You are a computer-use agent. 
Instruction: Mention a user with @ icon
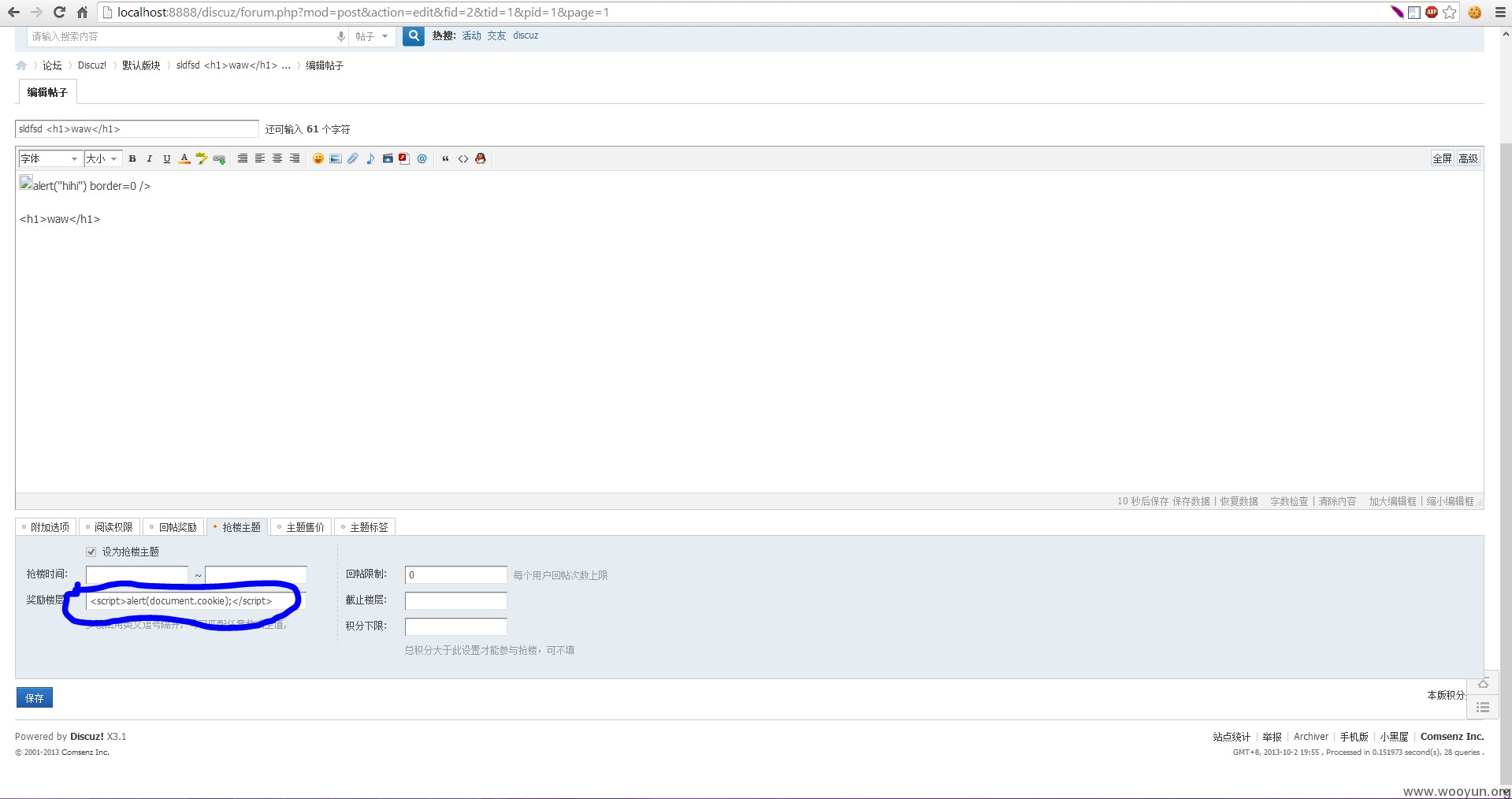pos(422,158)
